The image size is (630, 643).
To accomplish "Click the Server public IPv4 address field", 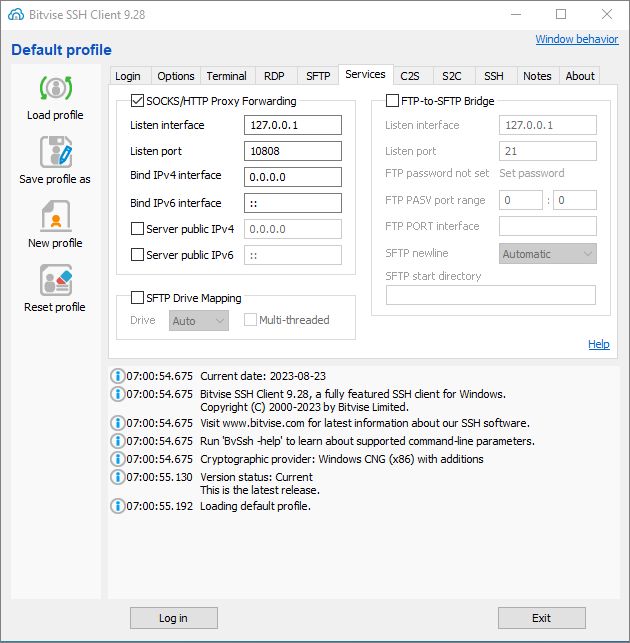I will pyautogui.click(x=293, y=229).
